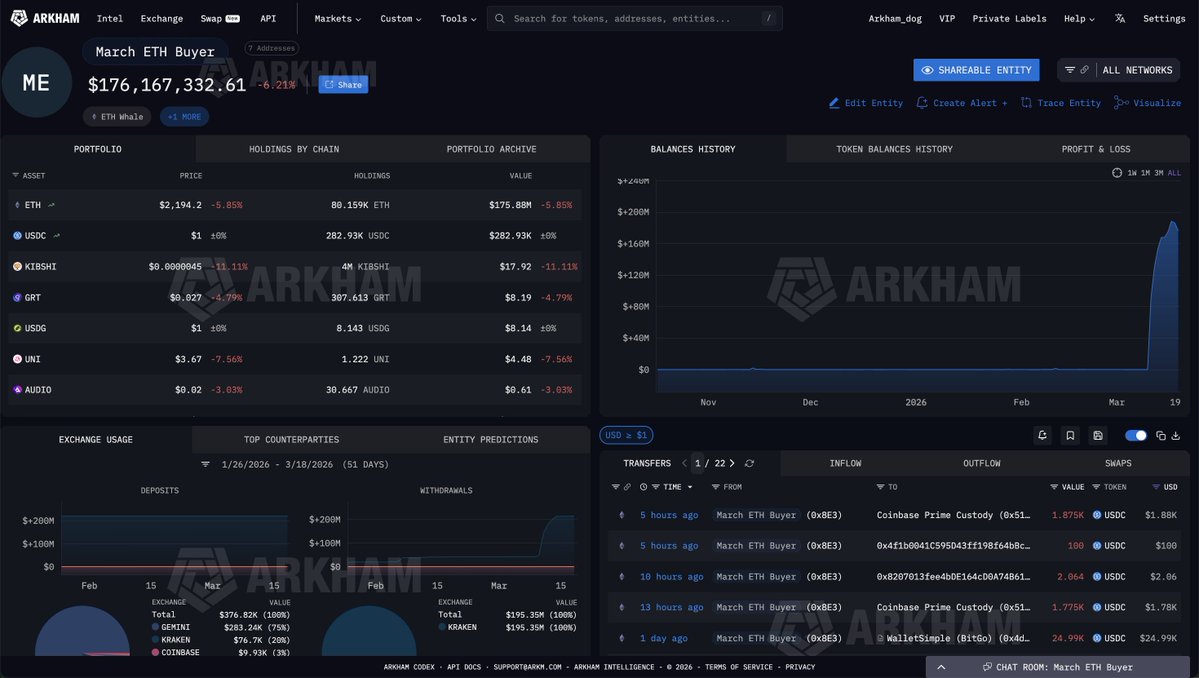Switch to Portfolio Archive tab

(491, 149)
